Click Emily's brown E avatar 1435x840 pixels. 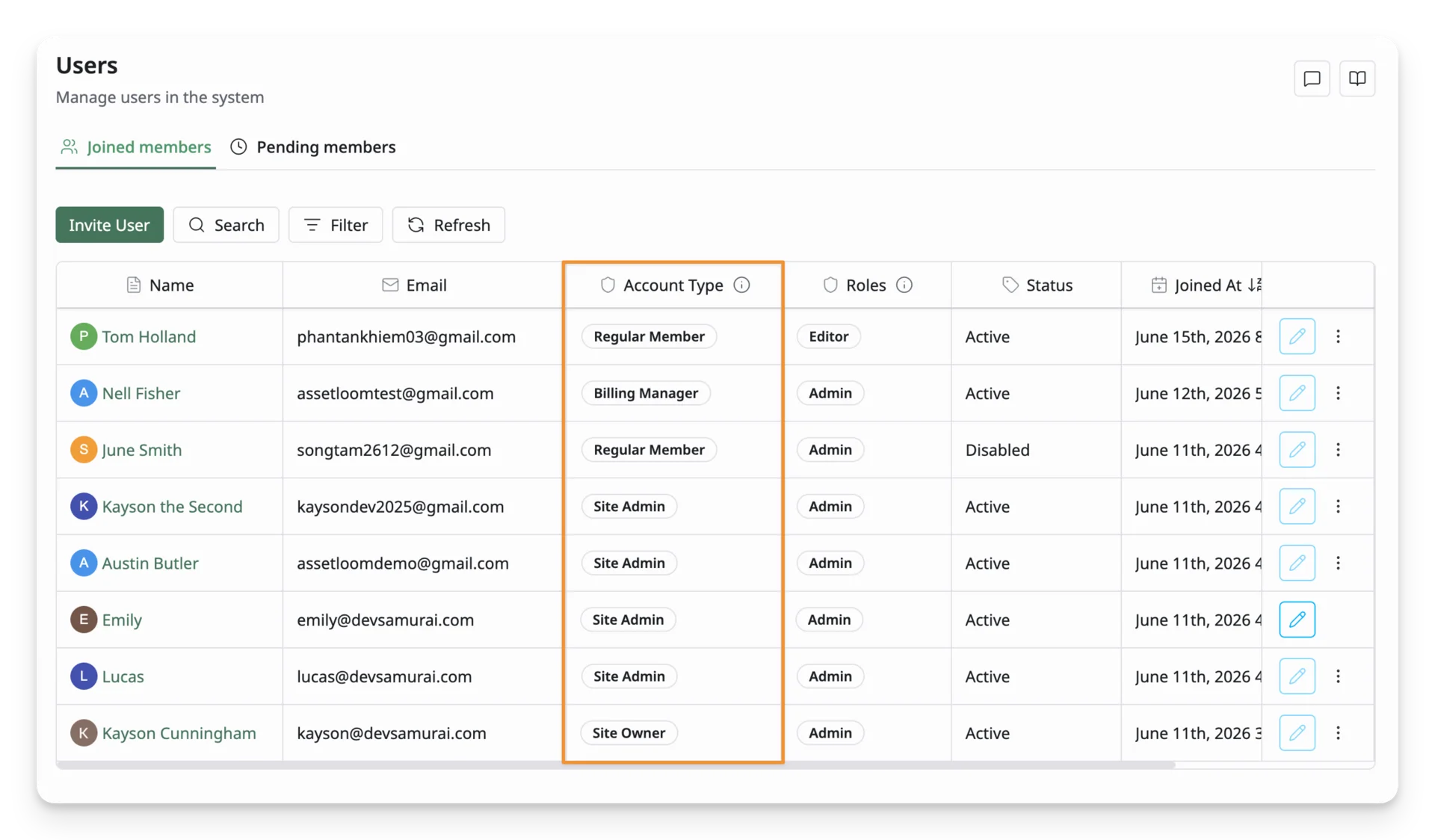[84, 620]
